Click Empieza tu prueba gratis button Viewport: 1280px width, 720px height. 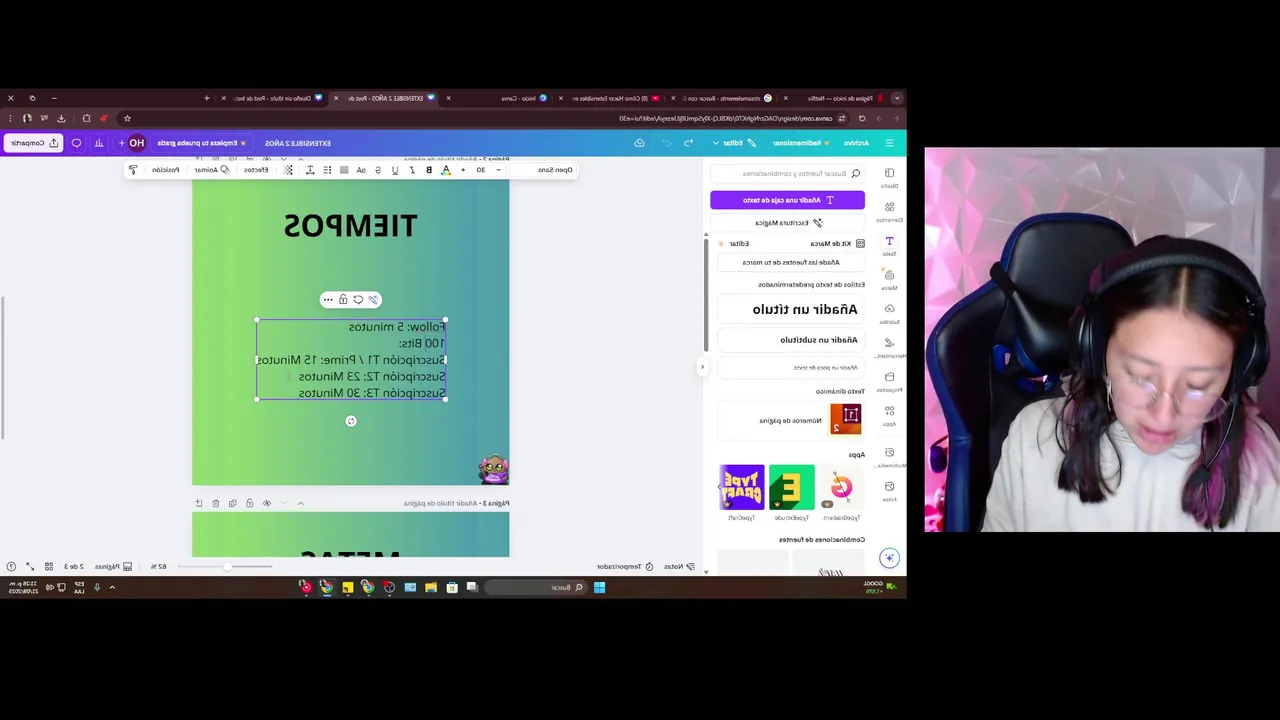click(202, 143)
